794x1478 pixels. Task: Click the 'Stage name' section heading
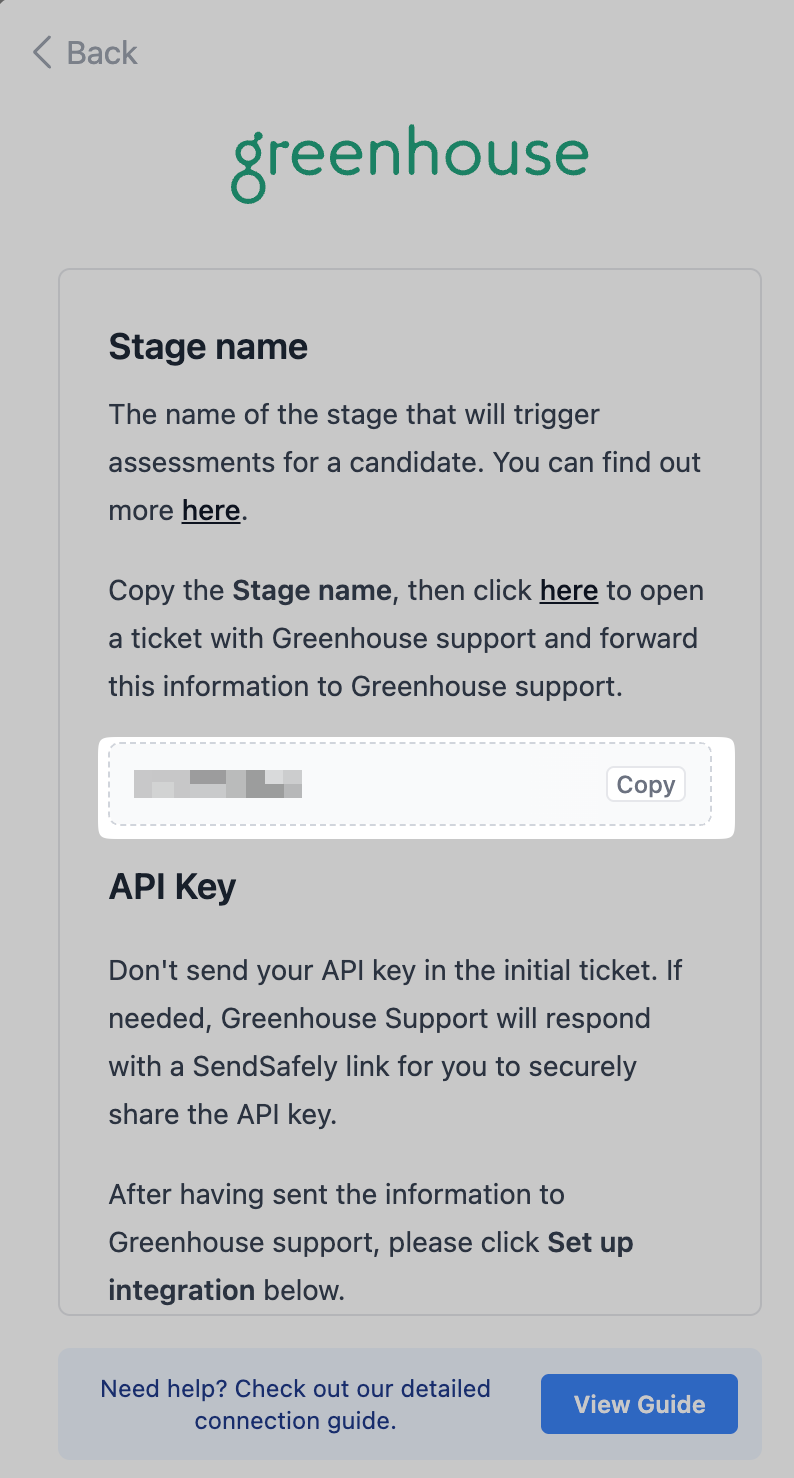coord(208,346)
